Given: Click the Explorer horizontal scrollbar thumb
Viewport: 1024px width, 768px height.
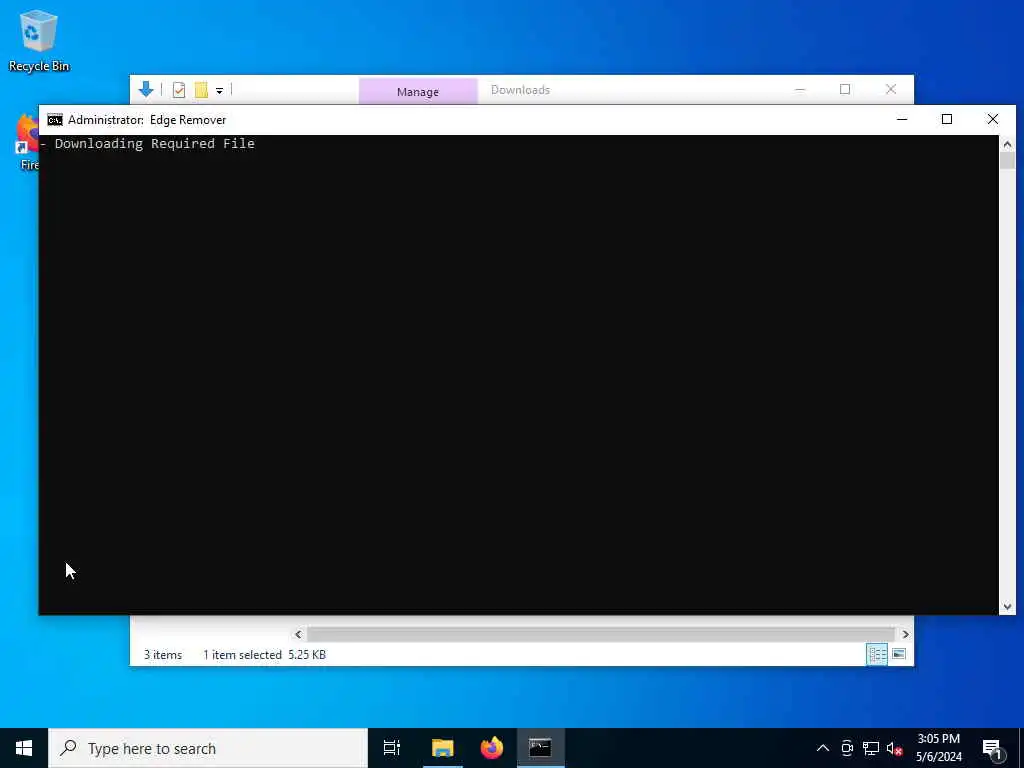Looking at the screenshot, I should (x=601, y=634).
